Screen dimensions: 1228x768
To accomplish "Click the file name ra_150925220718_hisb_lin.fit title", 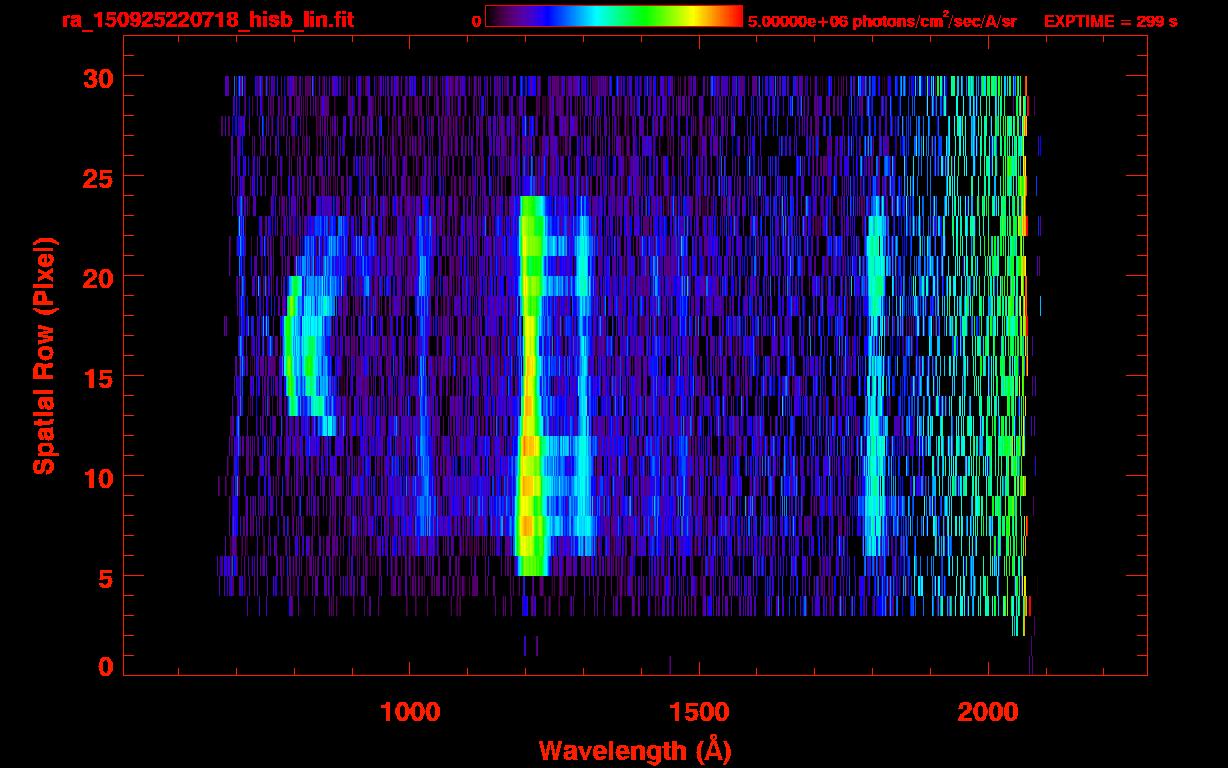I will (206, 20).
